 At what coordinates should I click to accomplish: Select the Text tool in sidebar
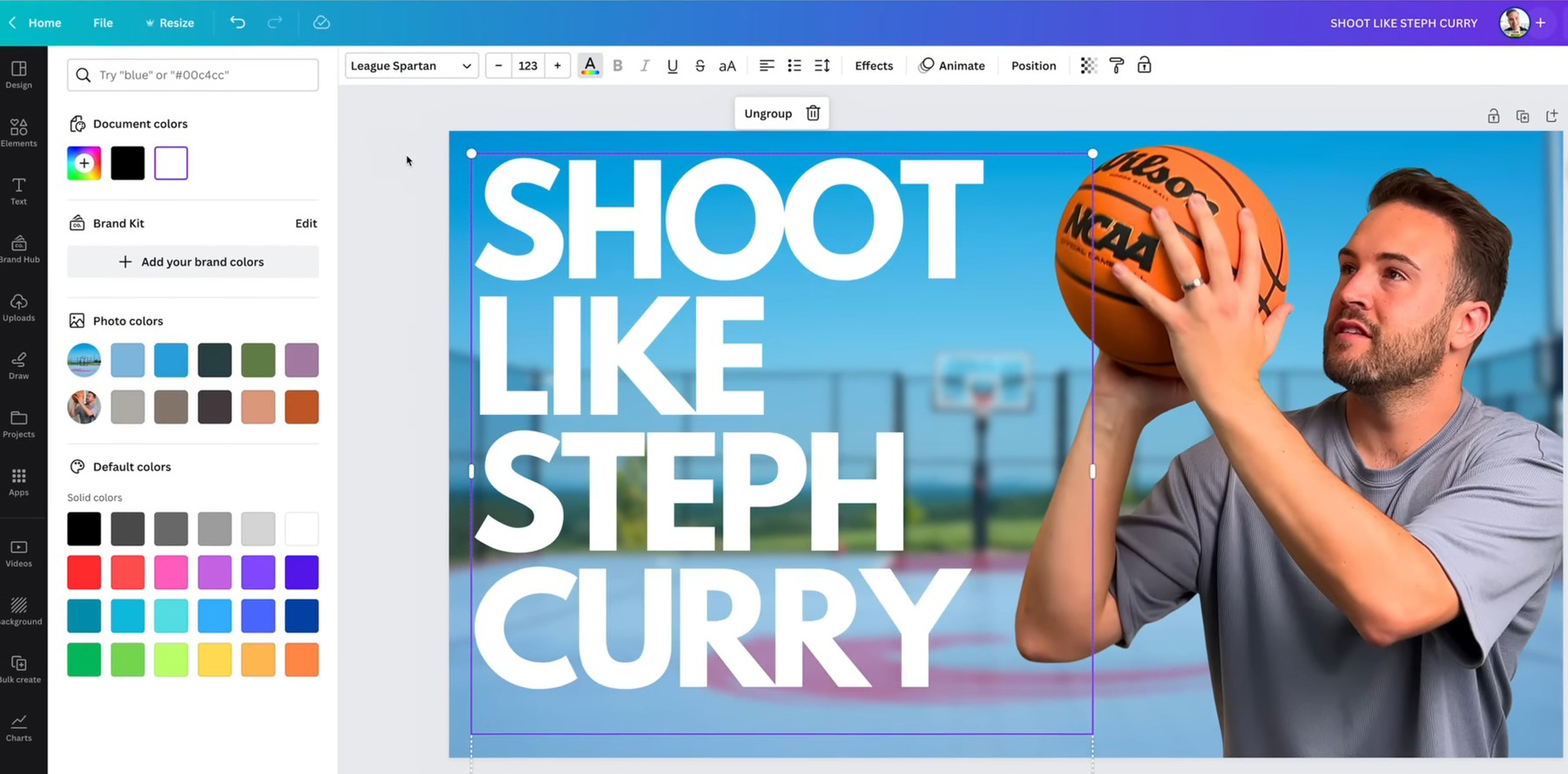pyautogui.click(x=18, y=191)
